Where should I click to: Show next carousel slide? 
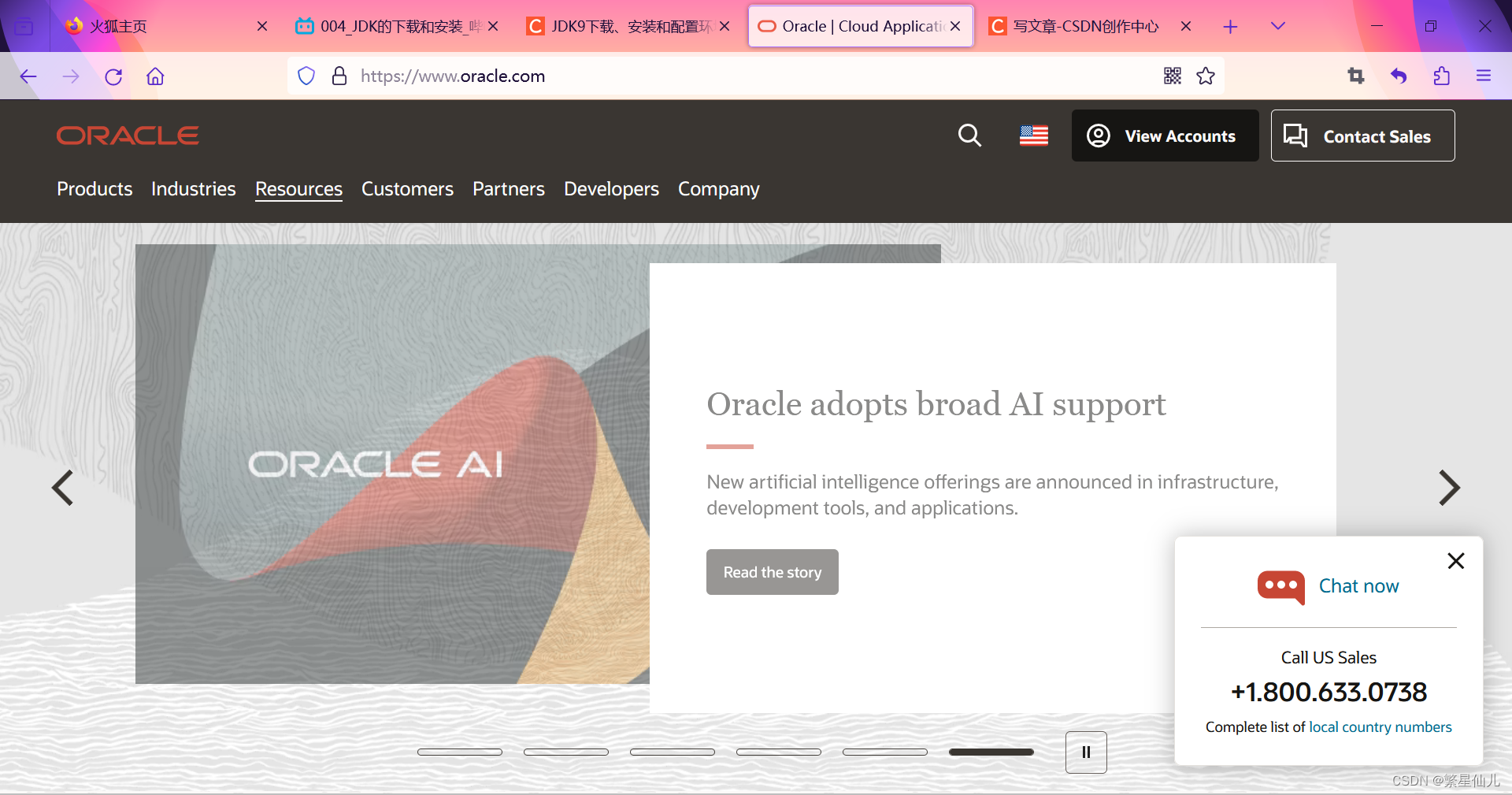[1449, 488]
